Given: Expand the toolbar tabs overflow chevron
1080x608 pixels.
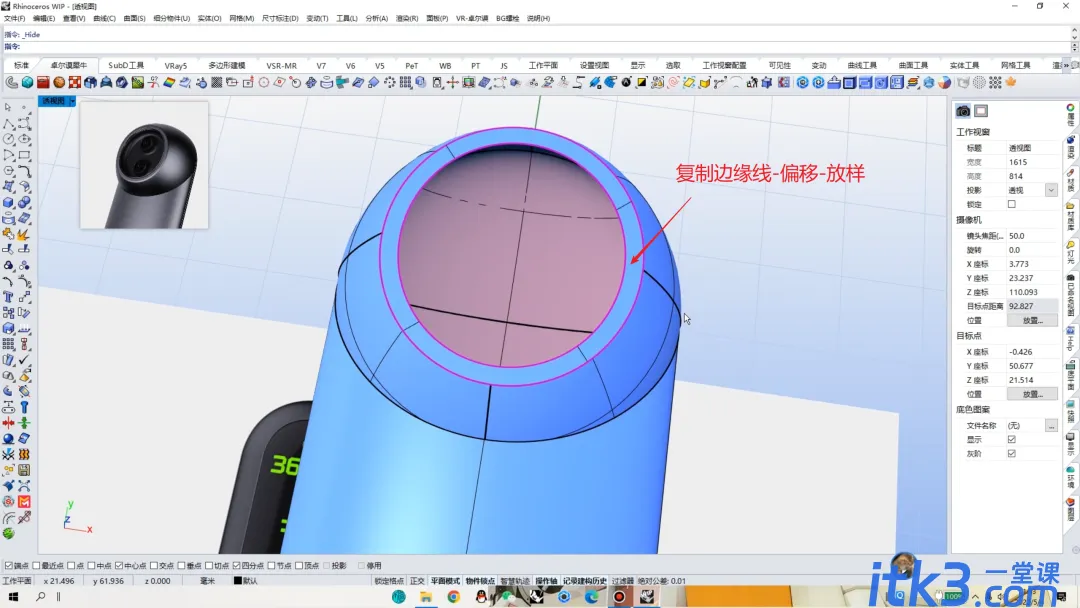Looking at the screenshot, I should click(1066, 65).
